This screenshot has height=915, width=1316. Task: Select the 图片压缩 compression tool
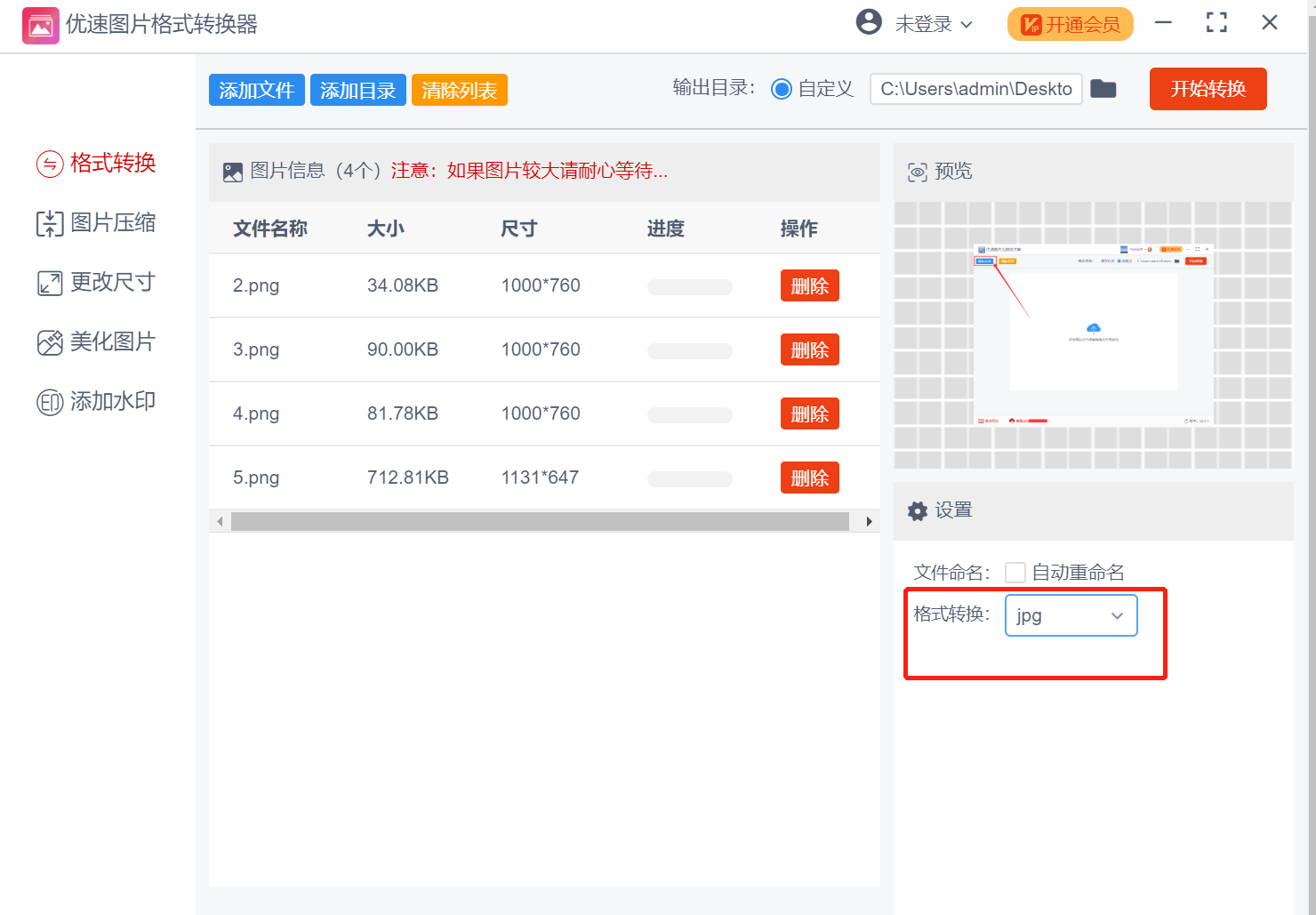96,222
